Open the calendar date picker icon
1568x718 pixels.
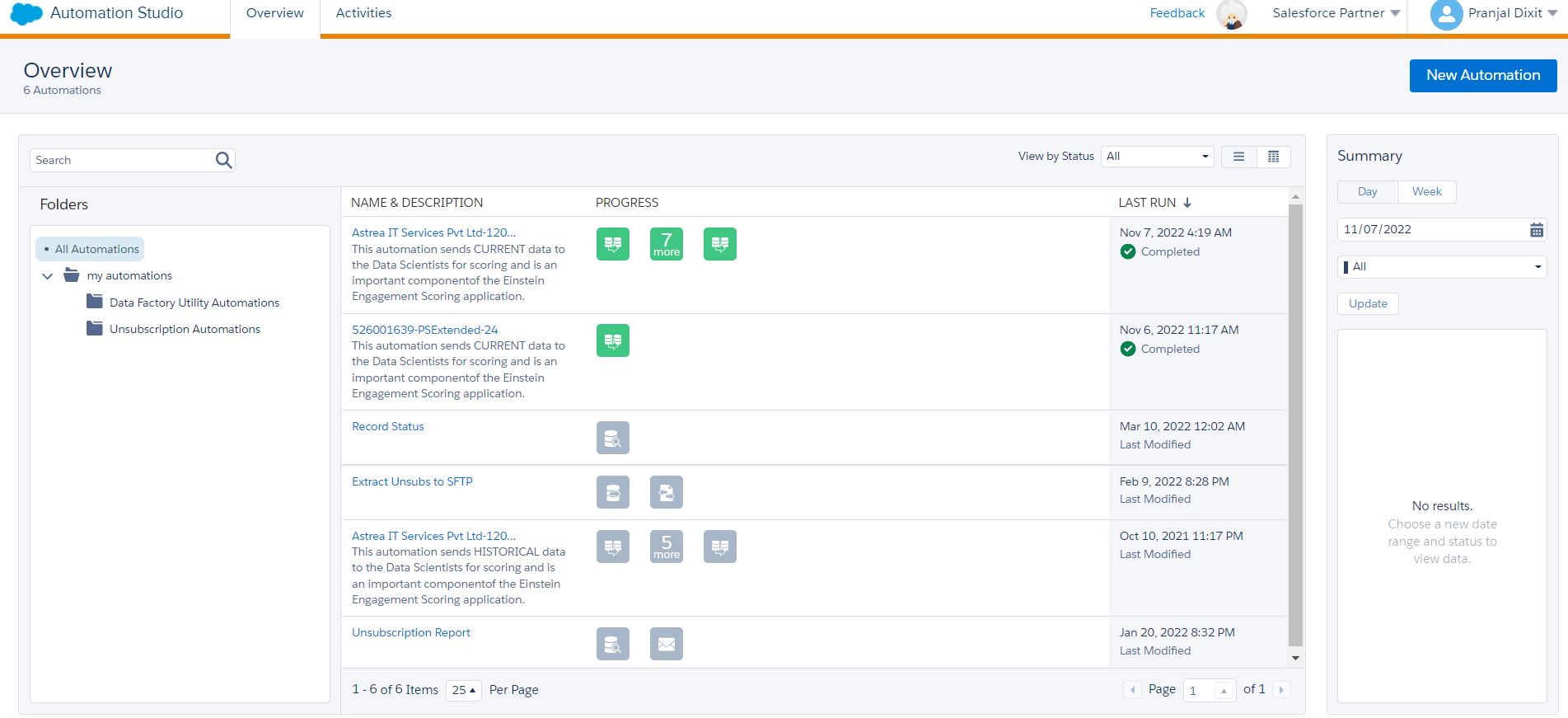pyautogui.click(x=1536, y=230)
